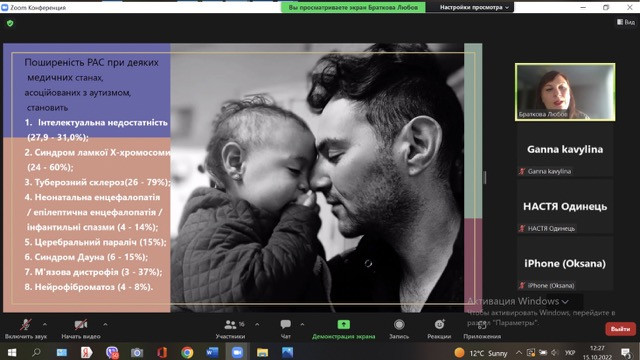Click the Record icon
The image size is (640, 360).
(x=399, y=324)
